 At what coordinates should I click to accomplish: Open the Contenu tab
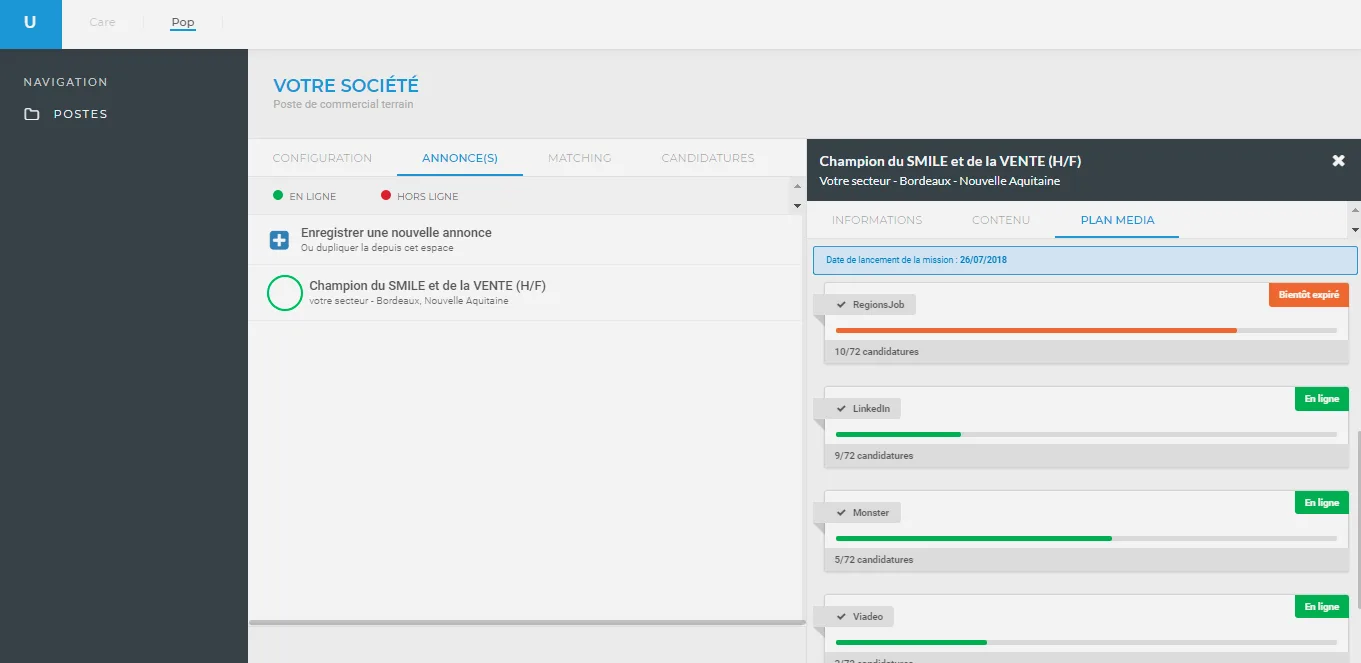1001,220
